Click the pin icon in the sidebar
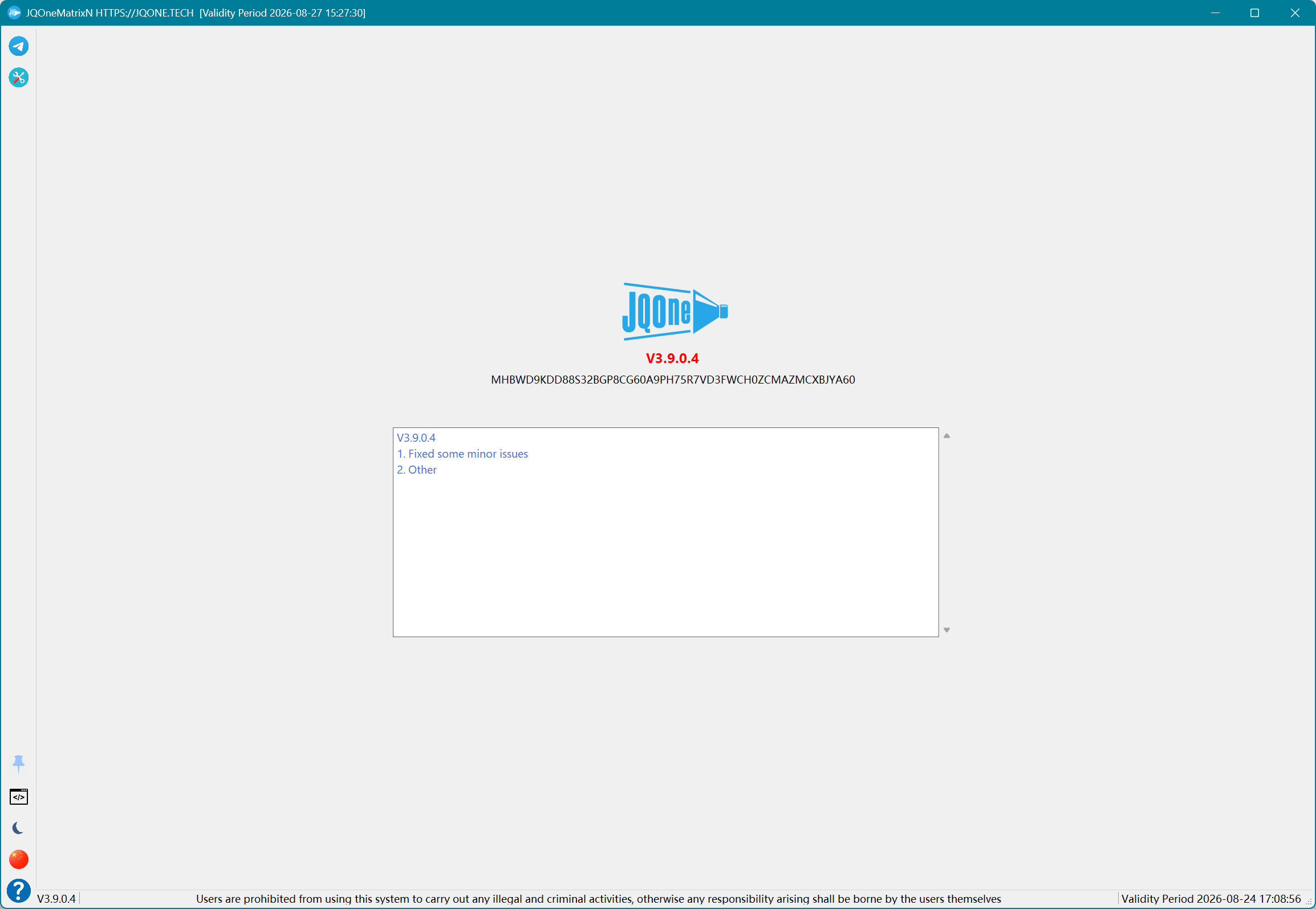 19,764
